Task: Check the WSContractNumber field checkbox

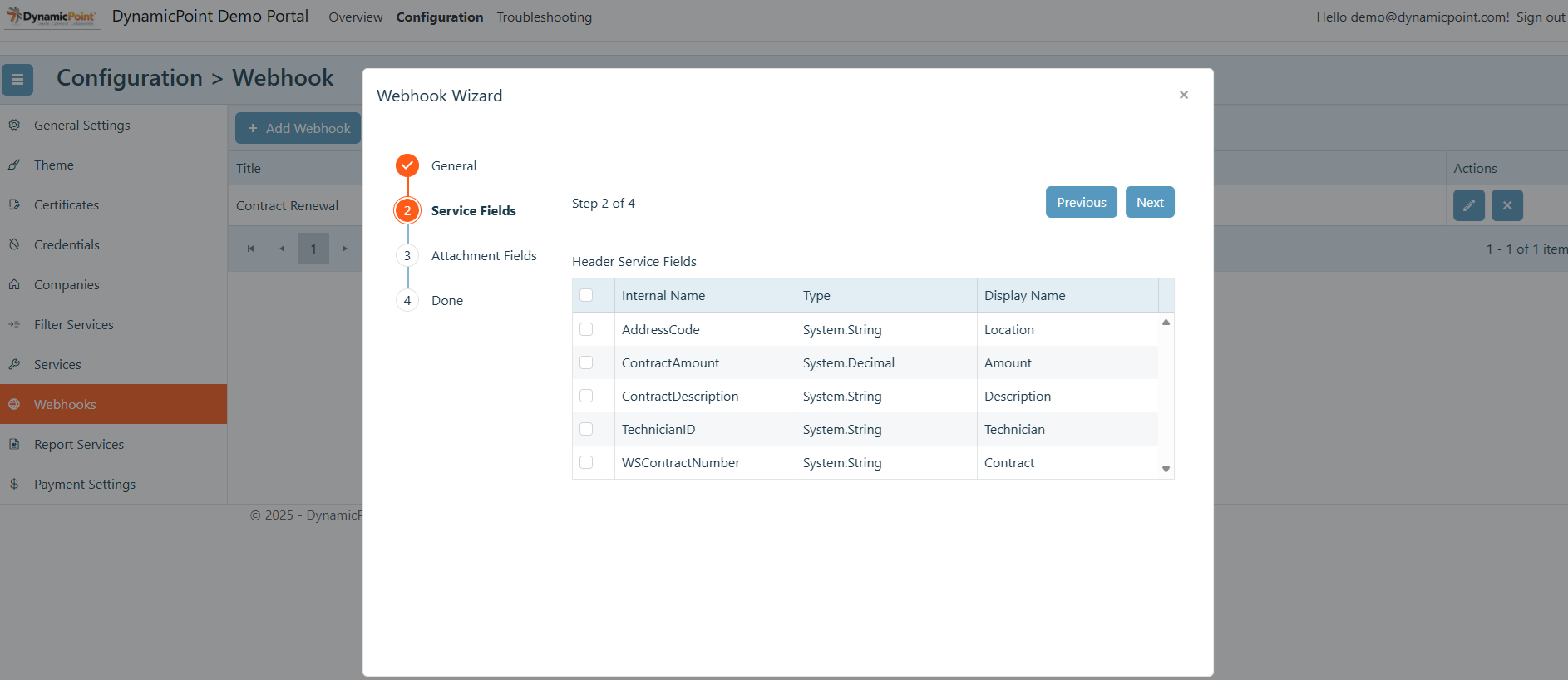Action: click(x=586, y=462)
